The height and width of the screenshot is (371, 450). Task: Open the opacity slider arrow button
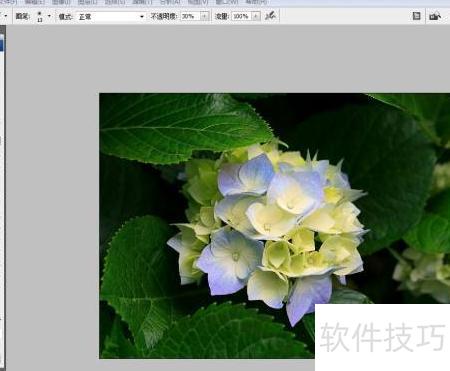pyautogui.click(x=205, y=16)
